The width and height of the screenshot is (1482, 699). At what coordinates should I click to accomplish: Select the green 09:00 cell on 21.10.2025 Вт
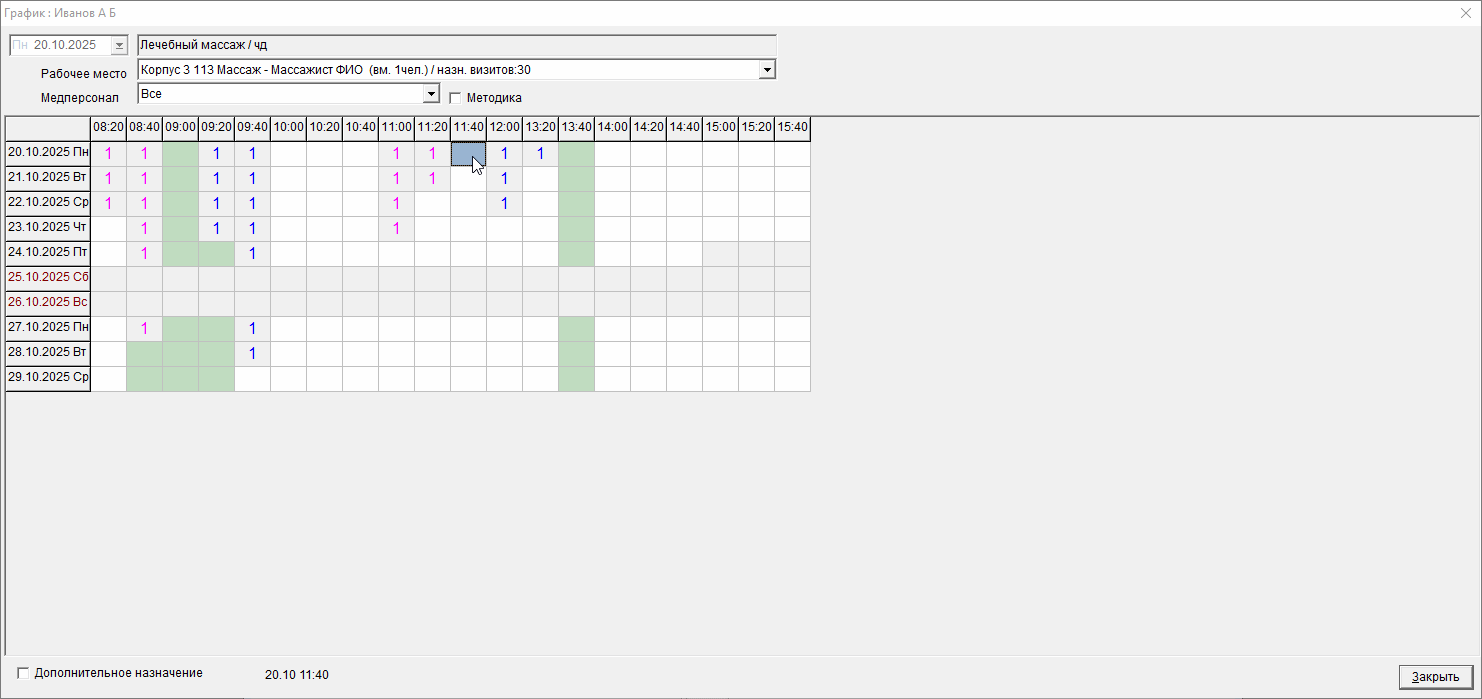click(x=180, y=179)
